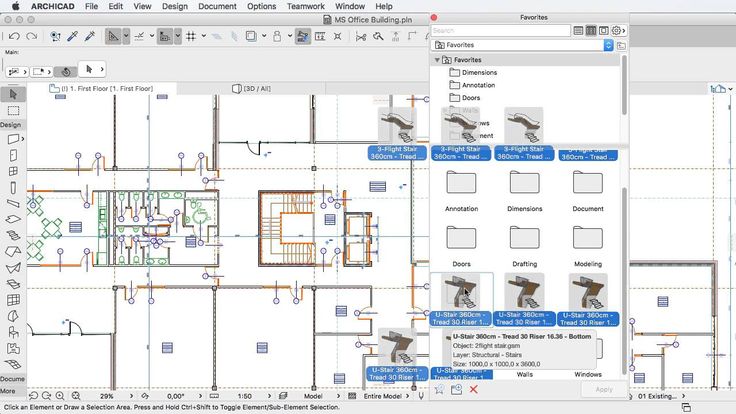Screen dimensions: 736x414
Task: Click the star icon to add favorite
Action: 440,389
